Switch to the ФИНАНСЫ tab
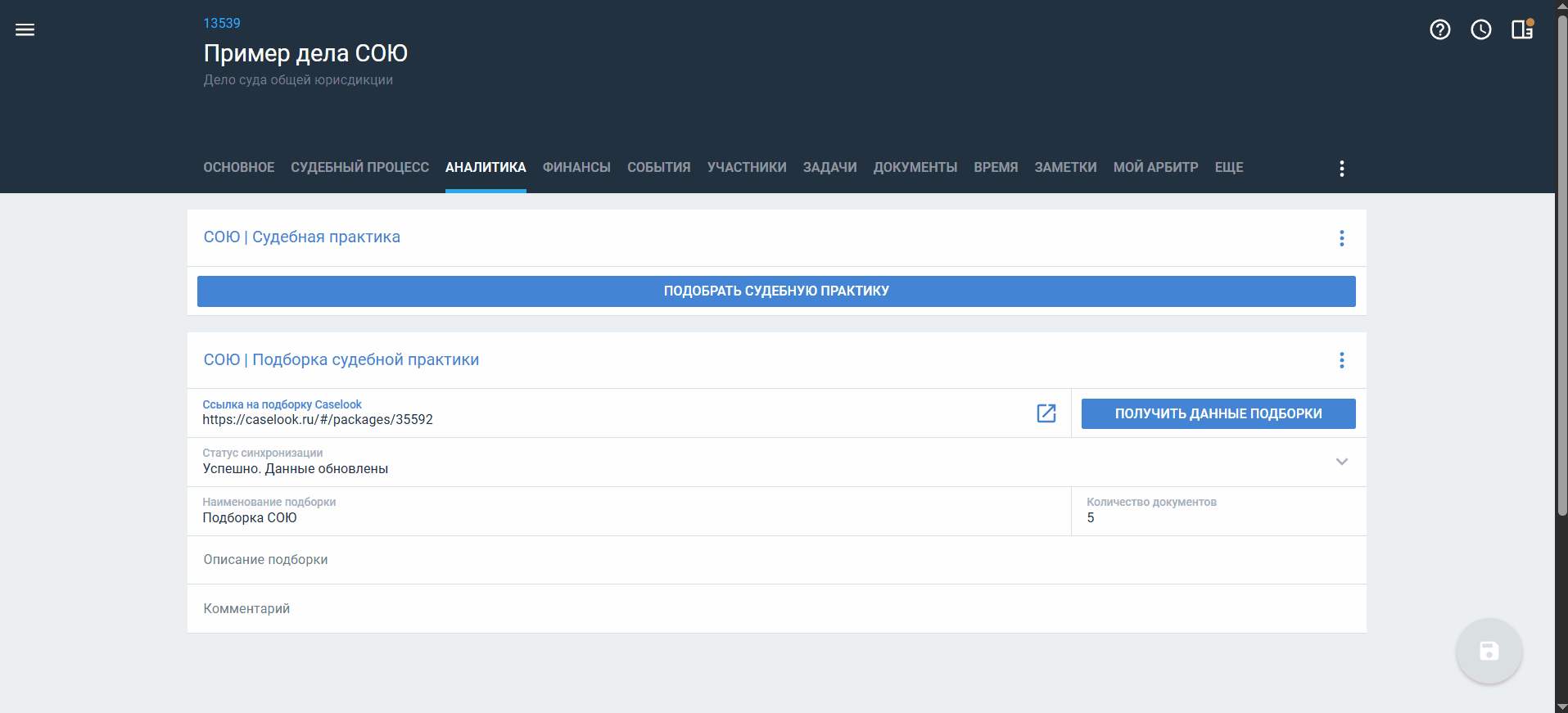Screen dimensions: 1568x713 pos(576,168)
